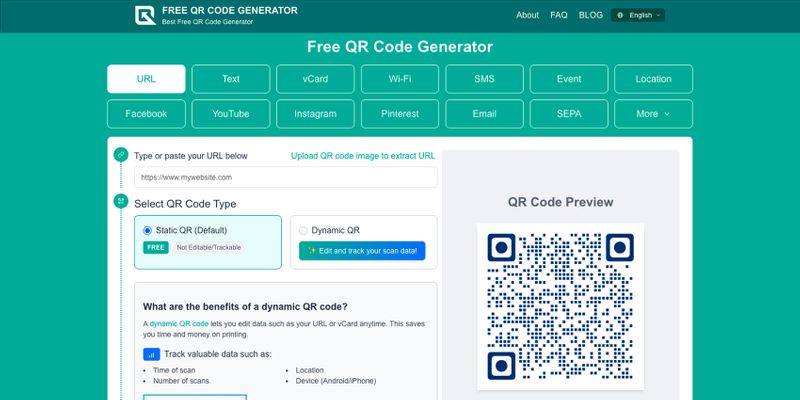Image resolution: width=800 pixels, height=400 pixels.
Task: Open the BLOG link in header
Action: pos(590,15)
